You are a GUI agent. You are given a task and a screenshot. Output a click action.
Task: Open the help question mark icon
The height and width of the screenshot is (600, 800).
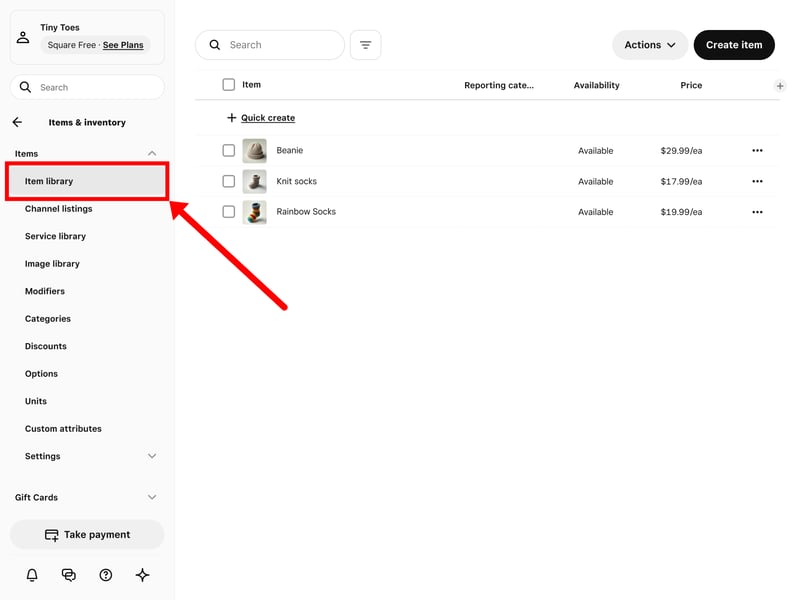point(106,575)
